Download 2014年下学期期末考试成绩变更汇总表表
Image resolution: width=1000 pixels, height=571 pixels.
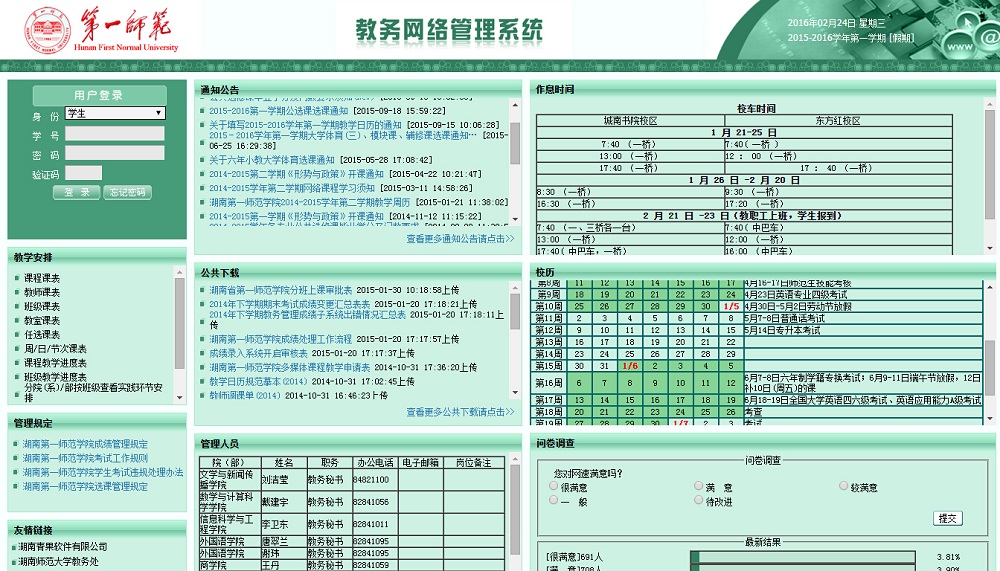[x=290, y=304]
